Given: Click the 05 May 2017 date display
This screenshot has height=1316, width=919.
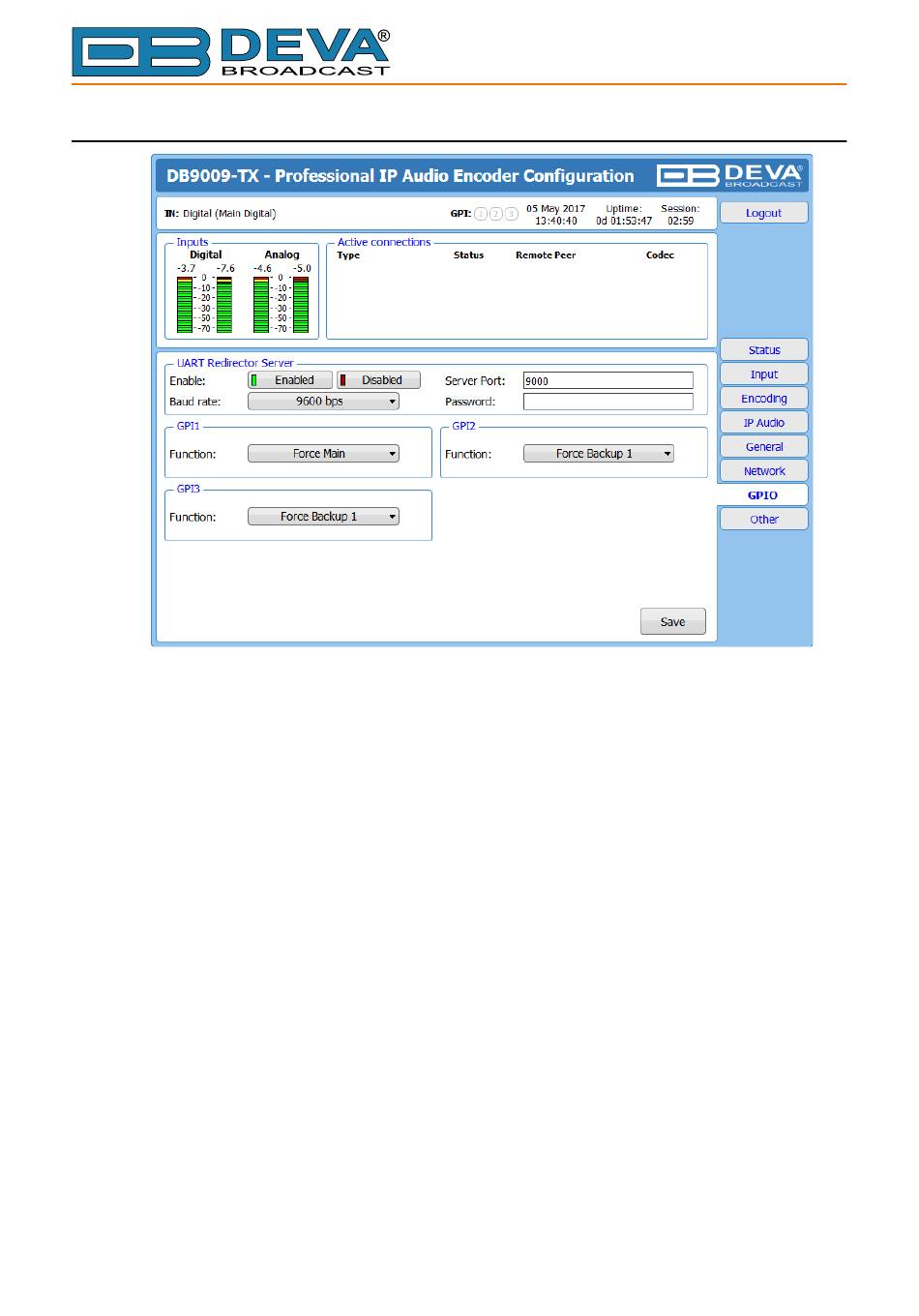Looking at the screenshot, I should click(556, 209).
